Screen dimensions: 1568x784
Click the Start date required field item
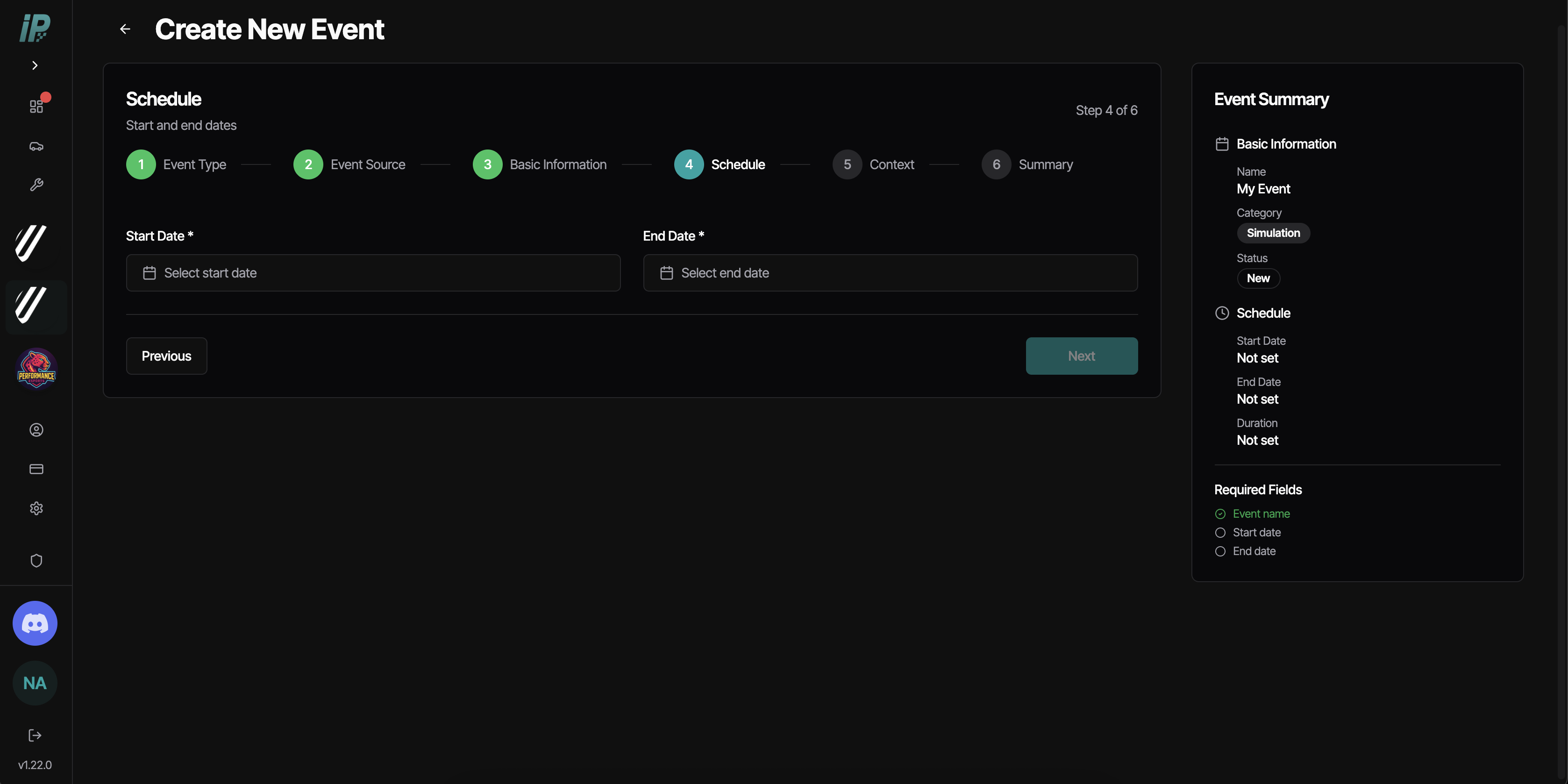[1248, 533]
